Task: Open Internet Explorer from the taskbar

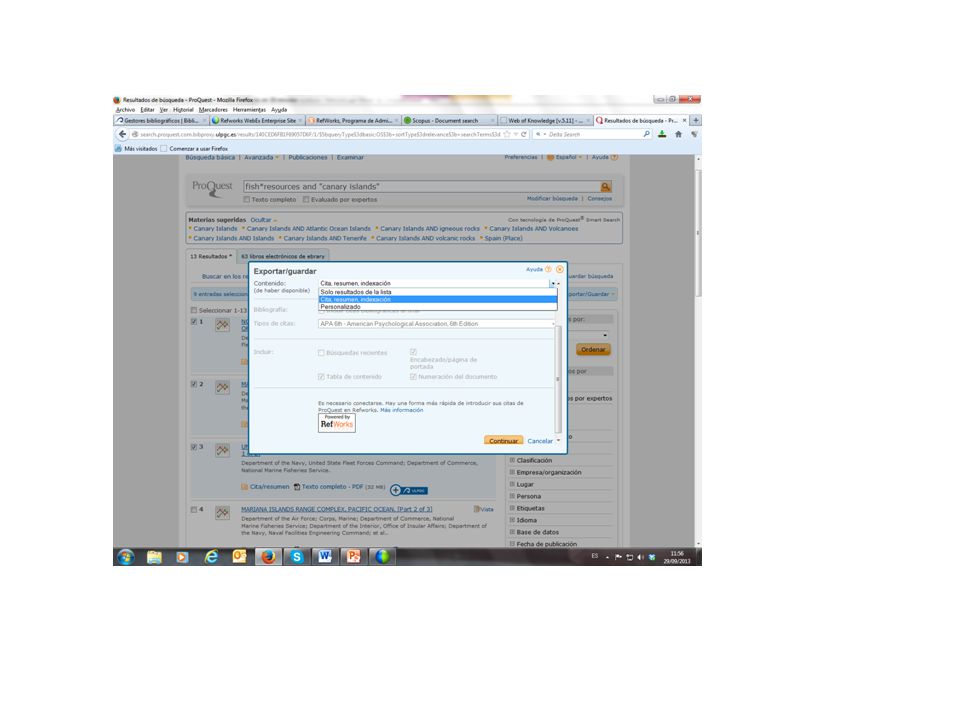Action: pyautogui.click(x=211, y=557)
